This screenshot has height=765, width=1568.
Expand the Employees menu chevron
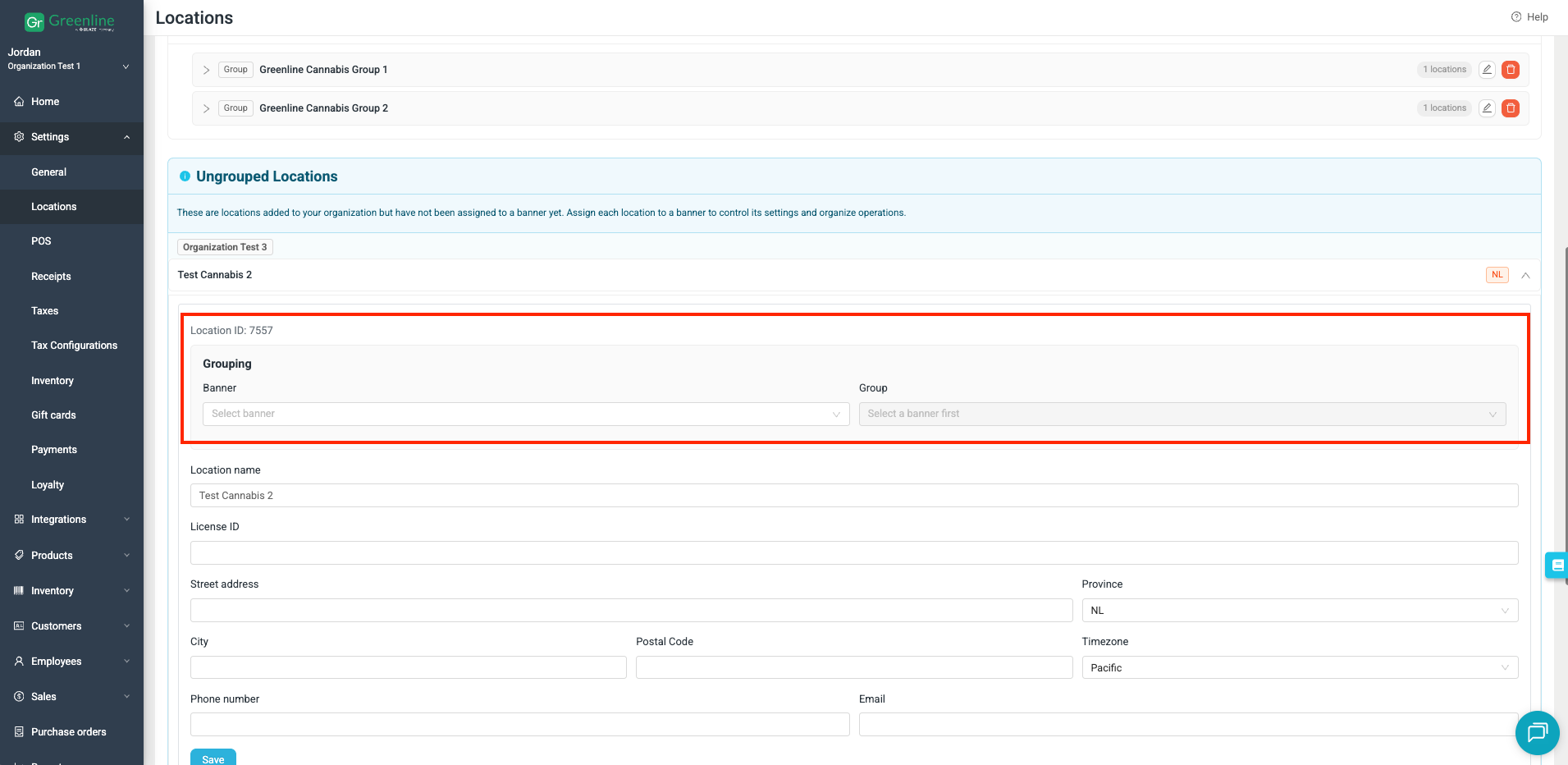coord(126,662)
